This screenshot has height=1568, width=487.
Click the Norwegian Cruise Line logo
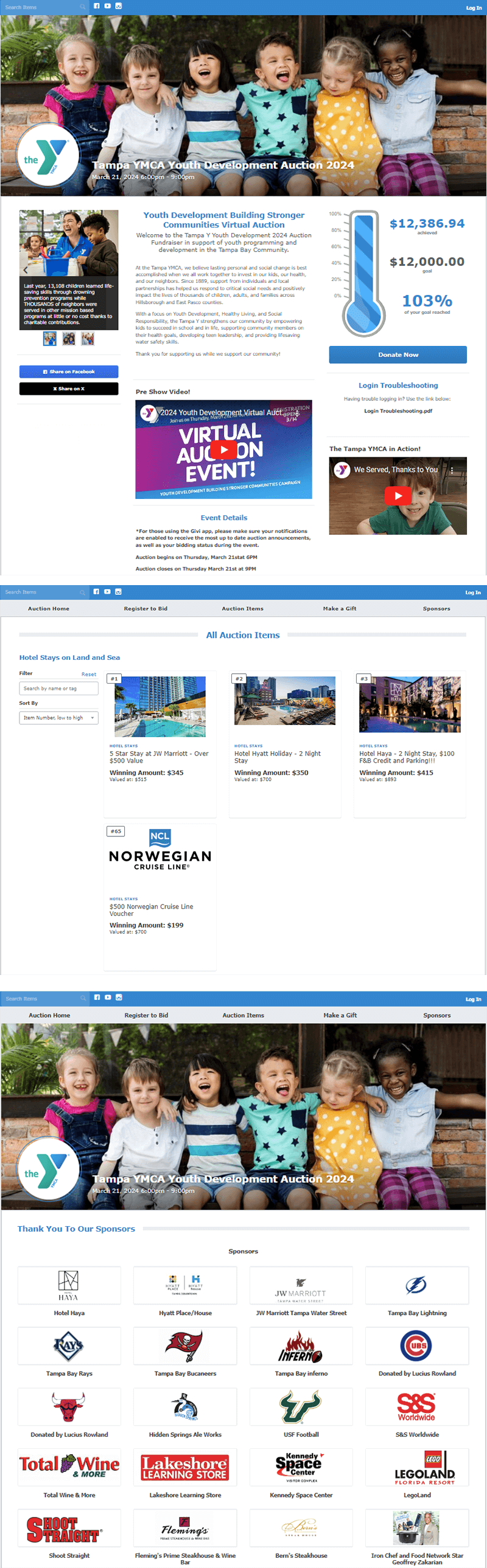tap(160, 849)
